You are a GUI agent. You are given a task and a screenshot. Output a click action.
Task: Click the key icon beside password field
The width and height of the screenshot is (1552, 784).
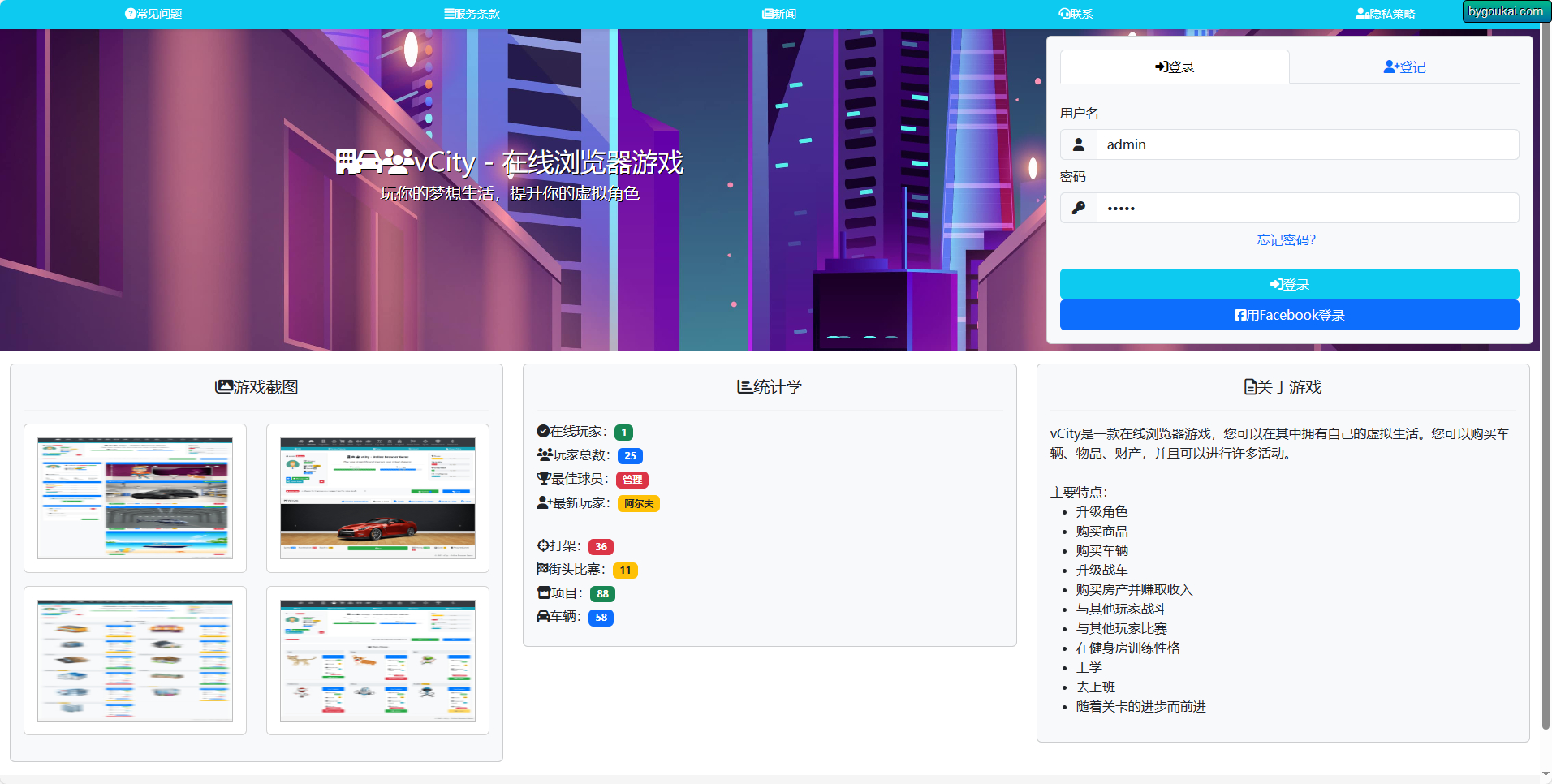pyautogui.click(x=1078, y=208)
